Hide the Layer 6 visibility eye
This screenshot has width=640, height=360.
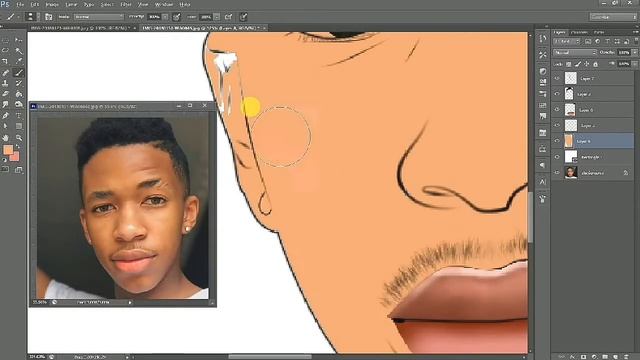click(x=557, y=109)
